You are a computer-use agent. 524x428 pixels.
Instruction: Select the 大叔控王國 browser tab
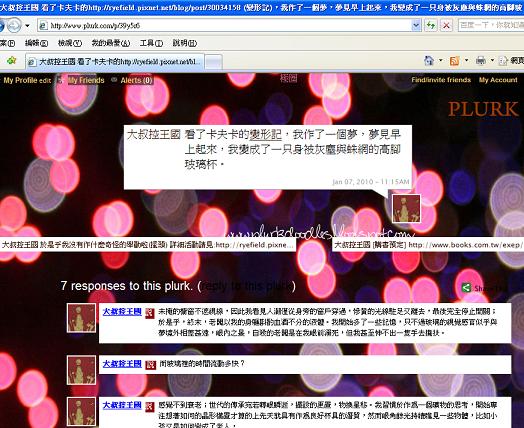115,62
